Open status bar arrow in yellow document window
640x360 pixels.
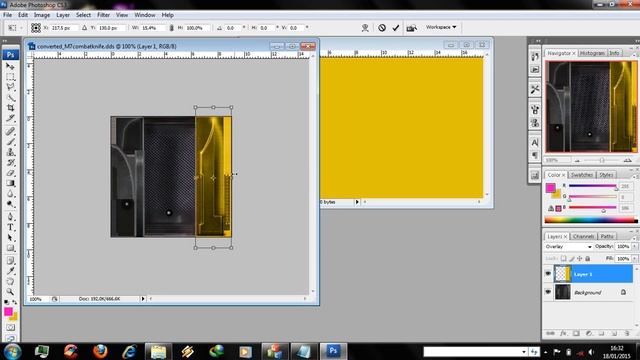(x=357, y=202)
